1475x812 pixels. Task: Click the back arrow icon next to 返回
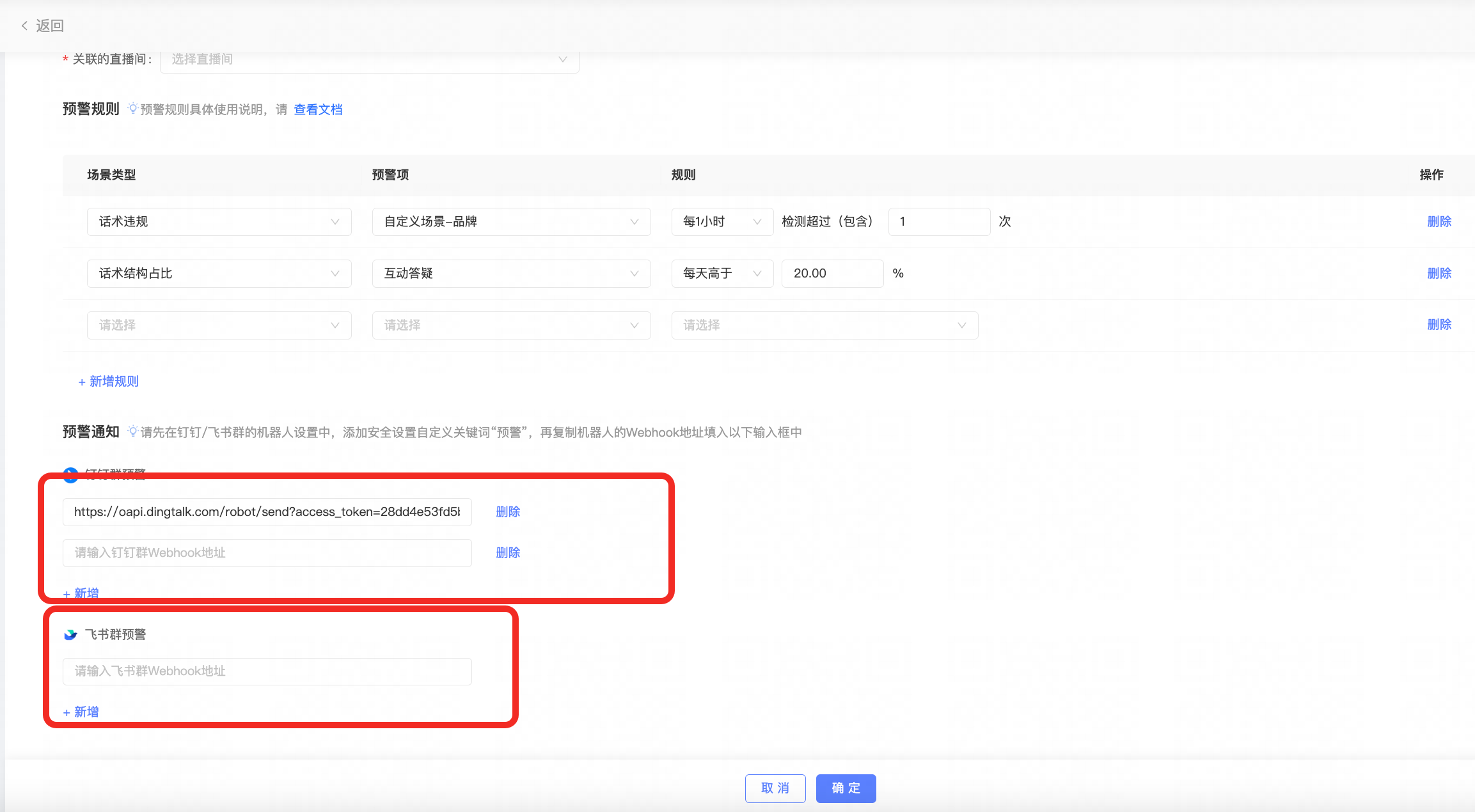24,26
